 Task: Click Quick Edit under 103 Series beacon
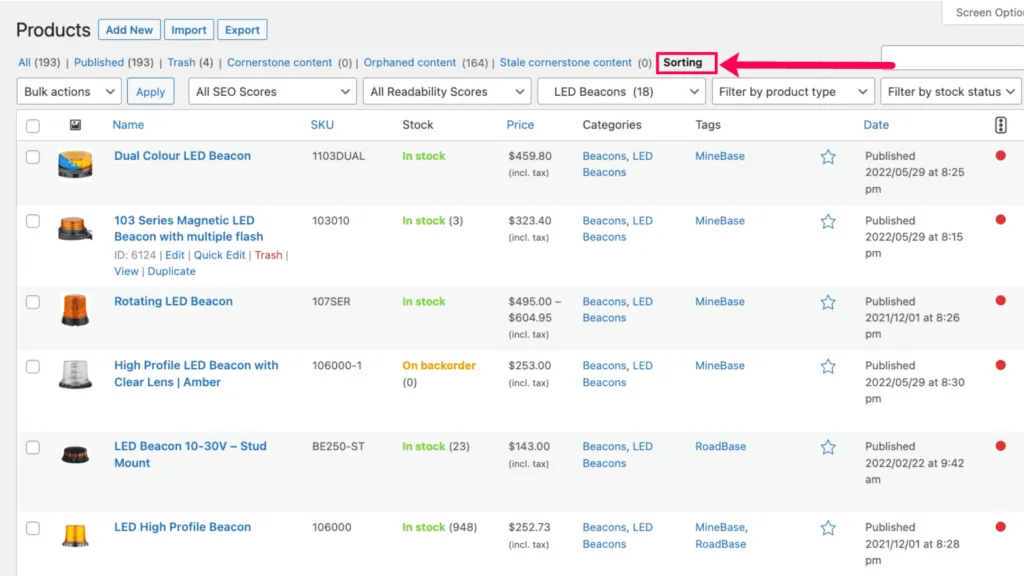click(x=219, y=255)
